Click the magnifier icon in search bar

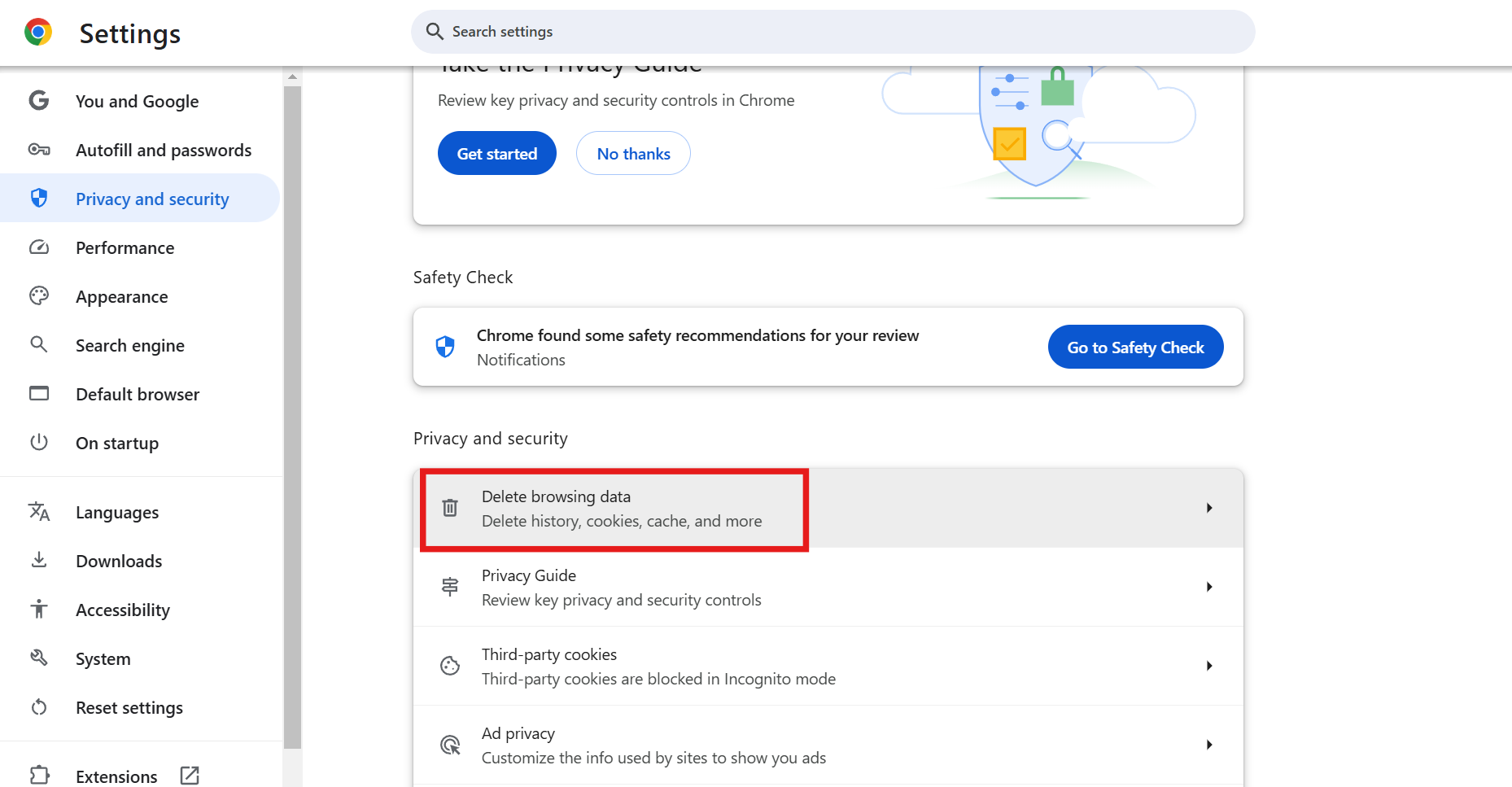click(x=435, y=32)
